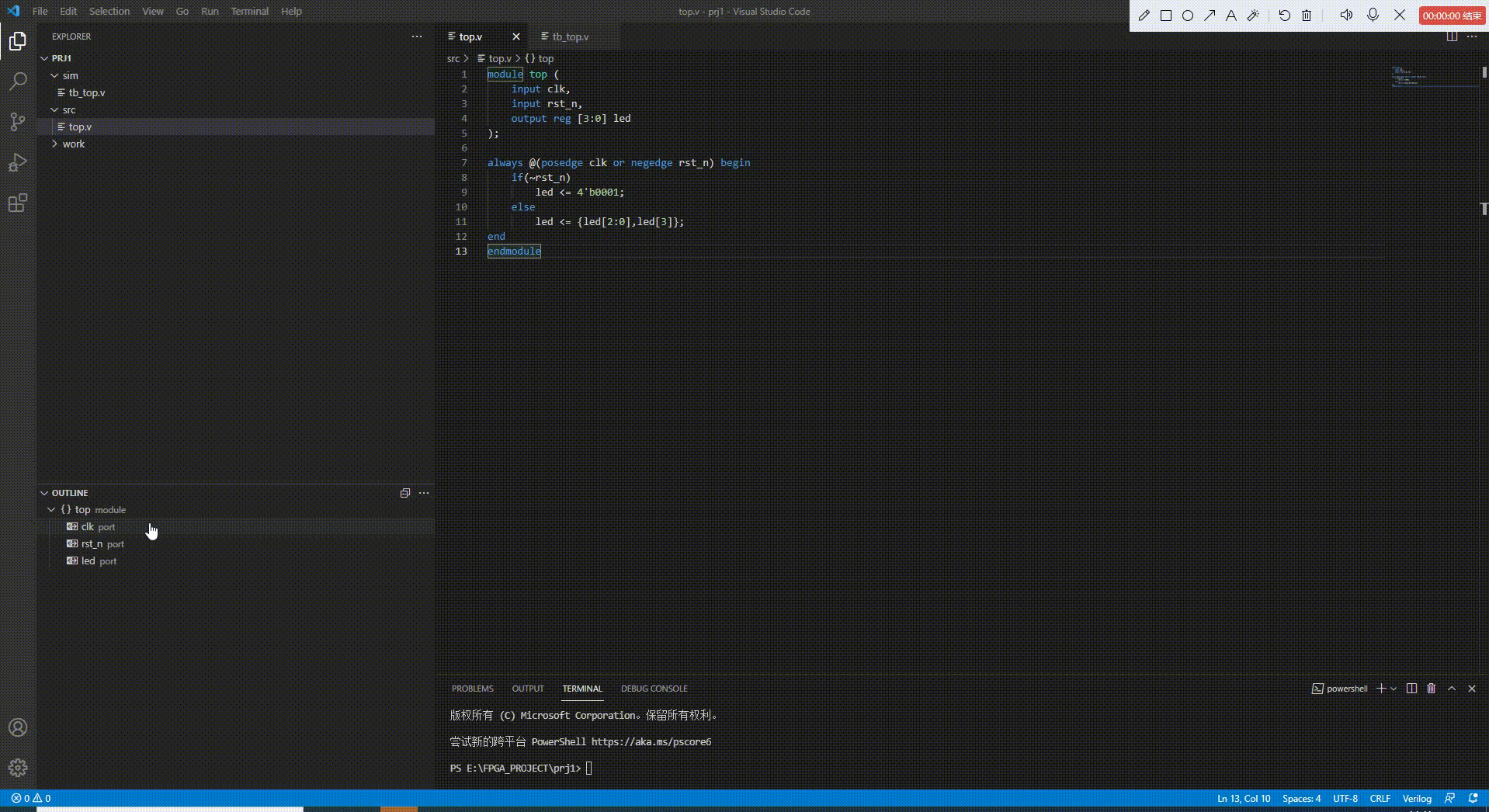Image resolution: width=1489 pixels, height=812 pixels.
Task: Mute the microphone in the recording toolbar
Action: click(x=1373, y=15)
